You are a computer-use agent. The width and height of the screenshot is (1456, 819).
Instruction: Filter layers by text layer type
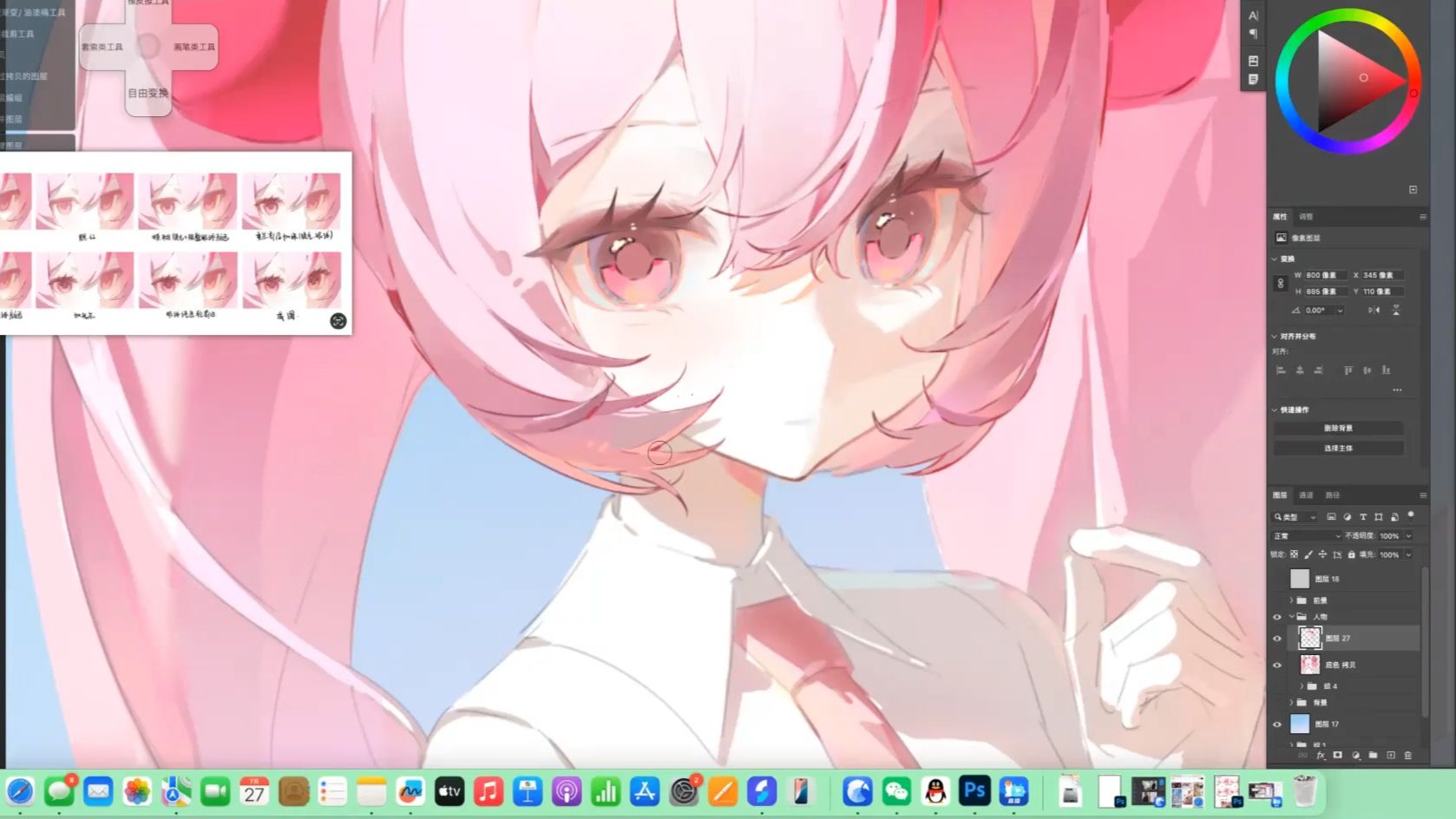point(1362,517)
